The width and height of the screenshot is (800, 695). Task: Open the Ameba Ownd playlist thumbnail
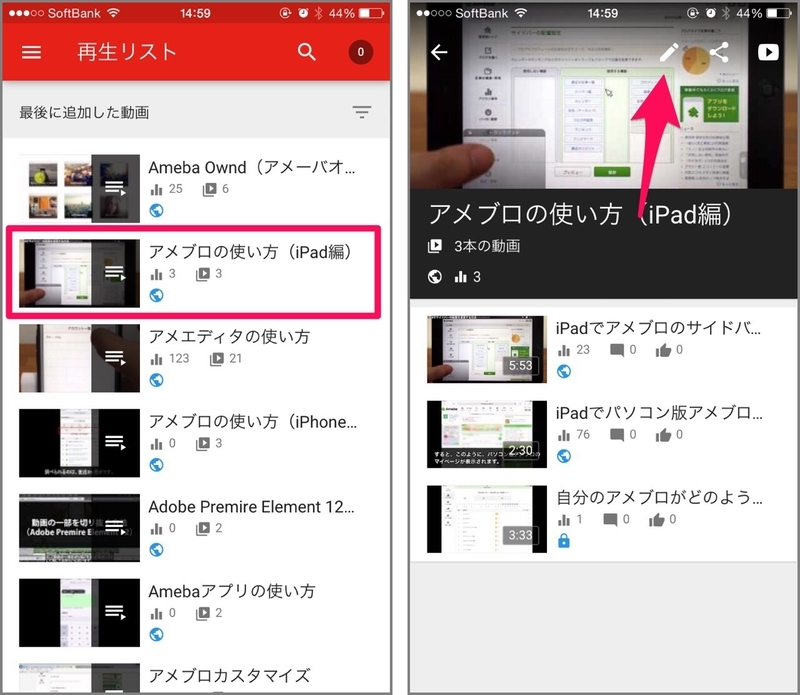pyautogui.click(x=79, y=188)
